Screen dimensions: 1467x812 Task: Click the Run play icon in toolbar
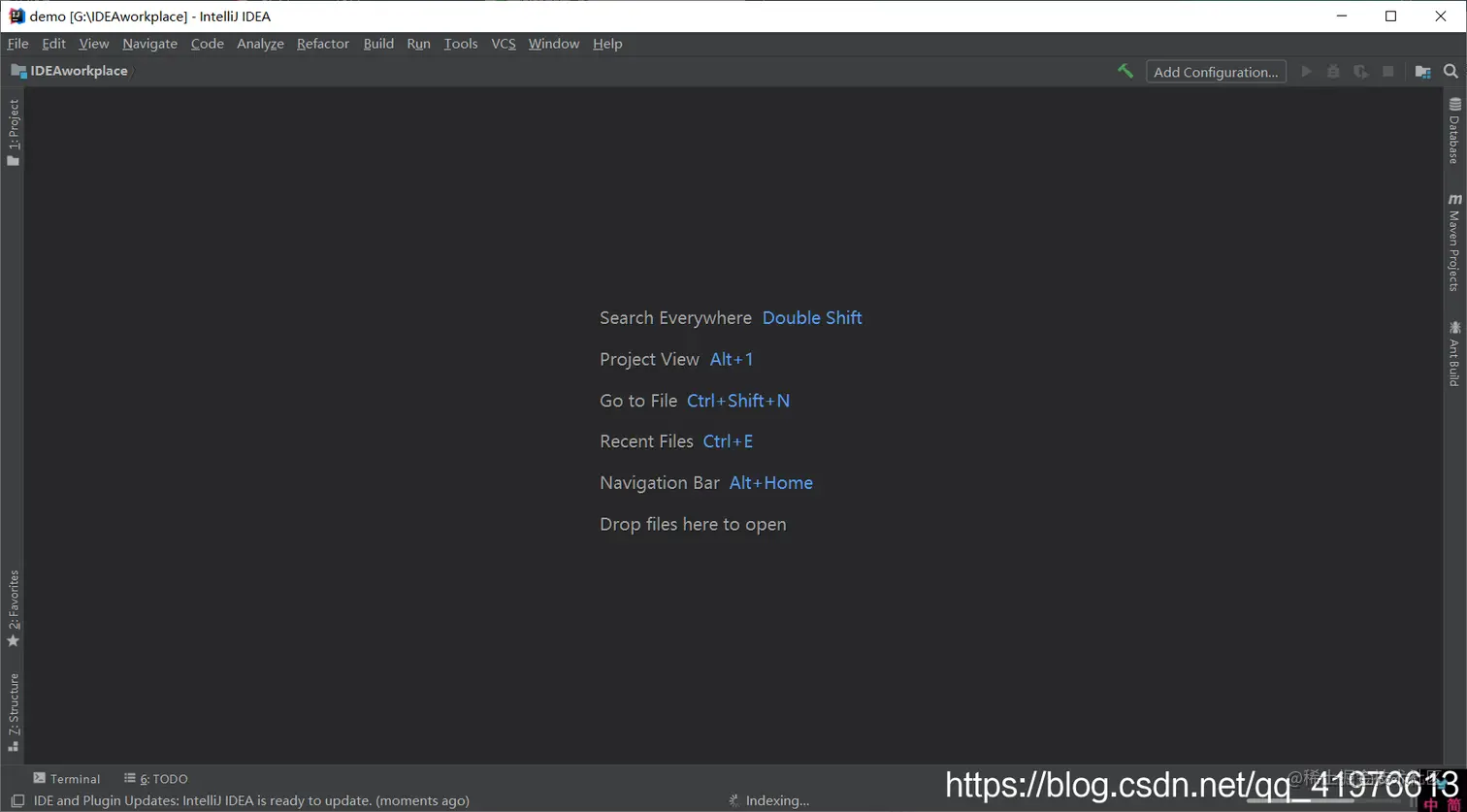tap(1307, 72)
